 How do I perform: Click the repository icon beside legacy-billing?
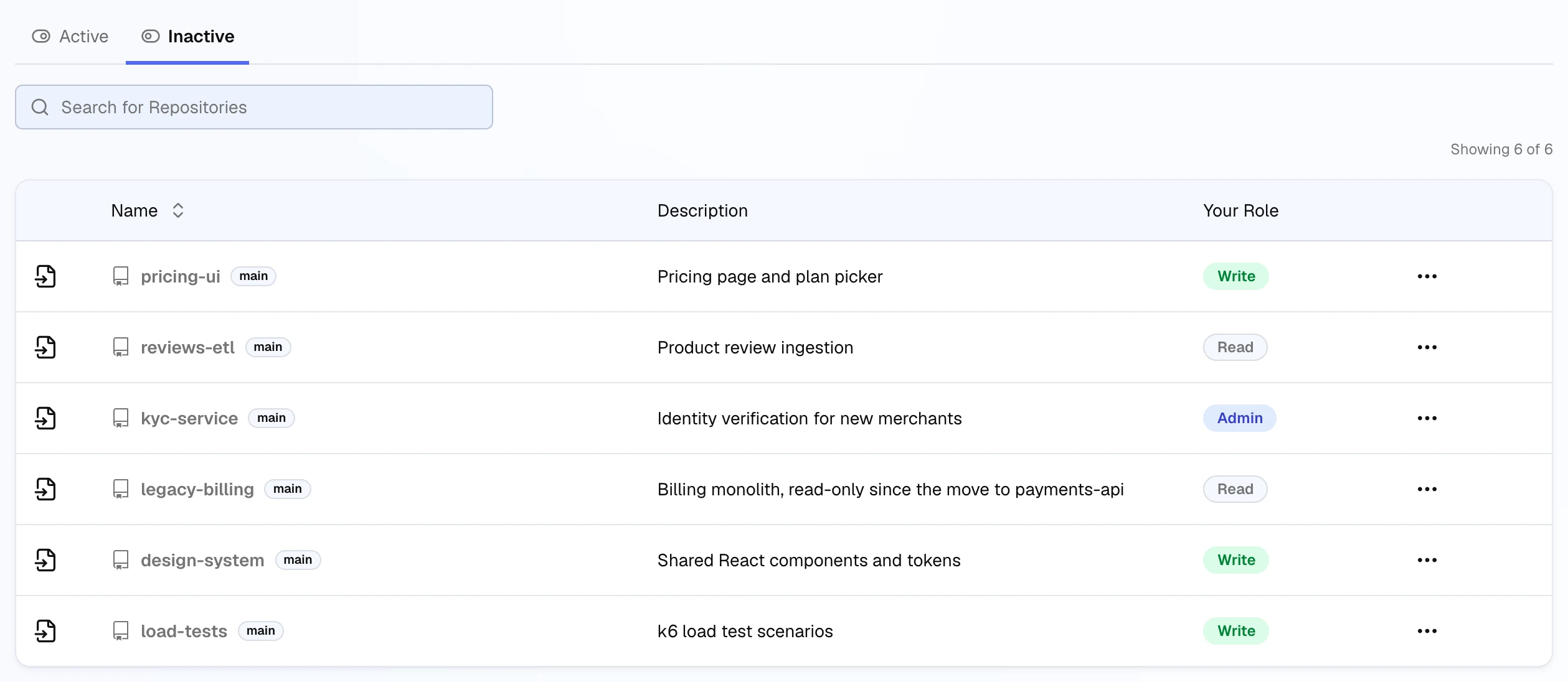(121, 489)
